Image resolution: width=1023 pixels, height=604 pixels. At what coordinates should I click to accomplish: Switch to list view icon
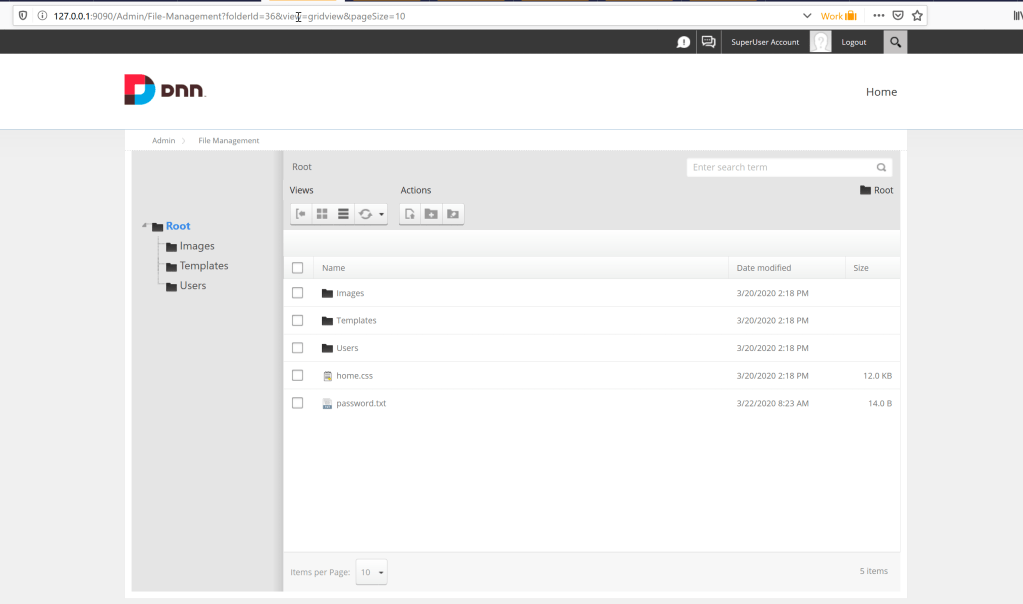click(343, 214)
